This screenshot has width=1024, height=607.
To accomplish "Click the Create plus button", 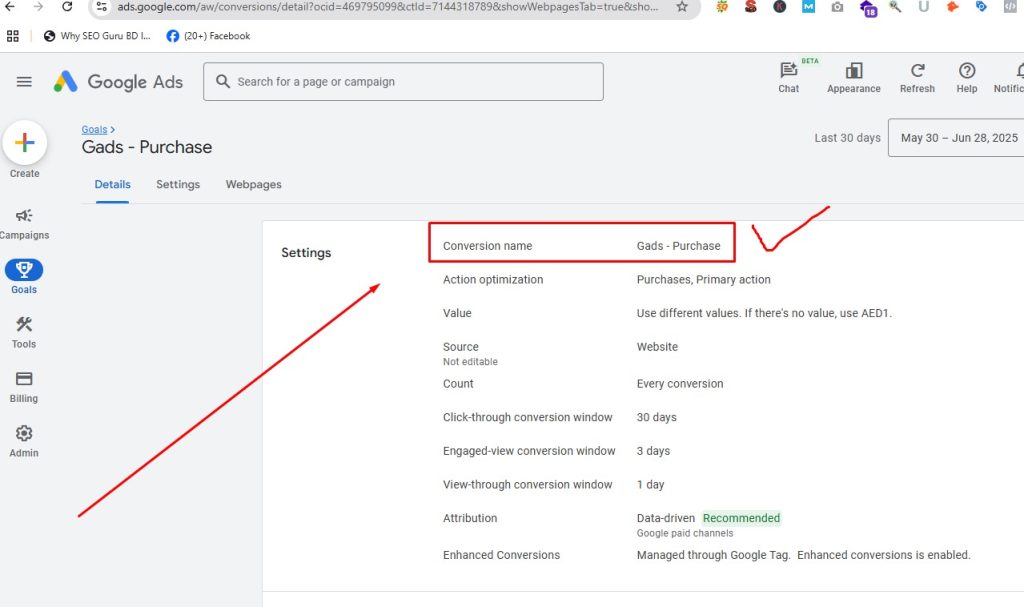I will pyautogui.click(x=25, y=143).
